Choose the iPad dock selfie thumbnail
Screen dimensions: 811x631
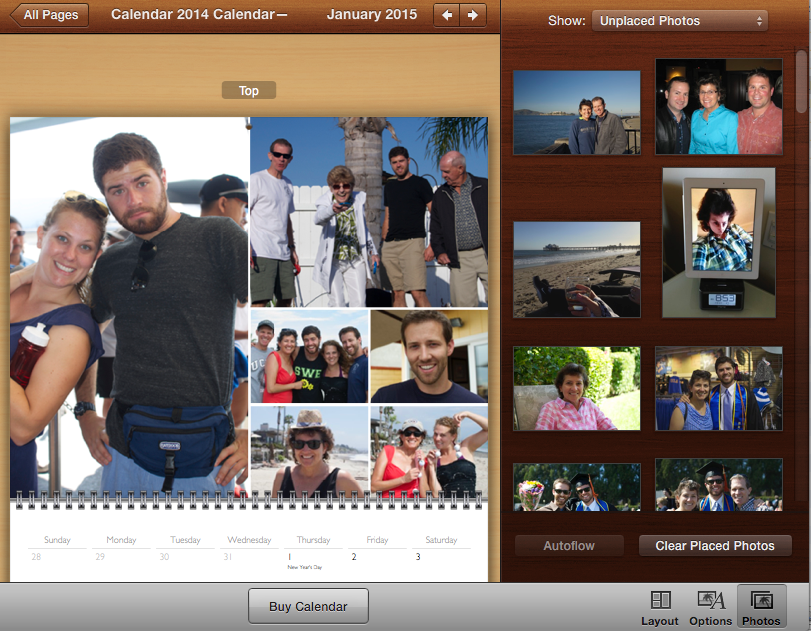coord(719,240)
